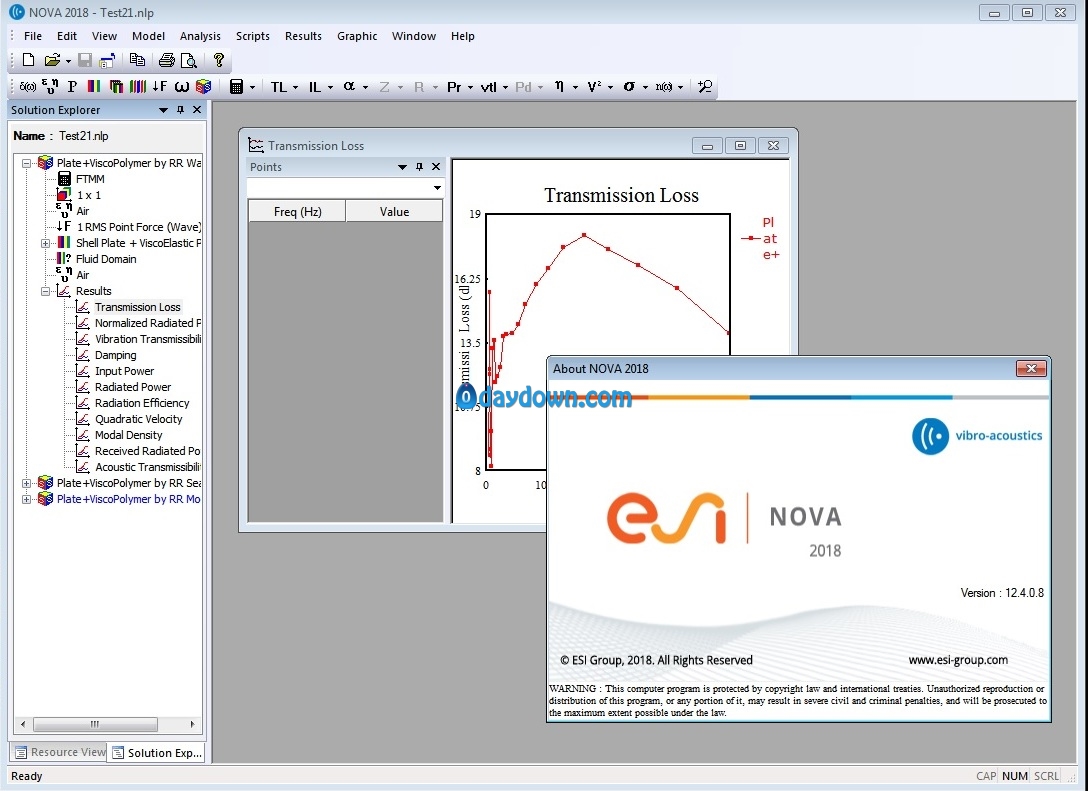Open the dropdown arrow beside the Open icon

coord(68,61)
